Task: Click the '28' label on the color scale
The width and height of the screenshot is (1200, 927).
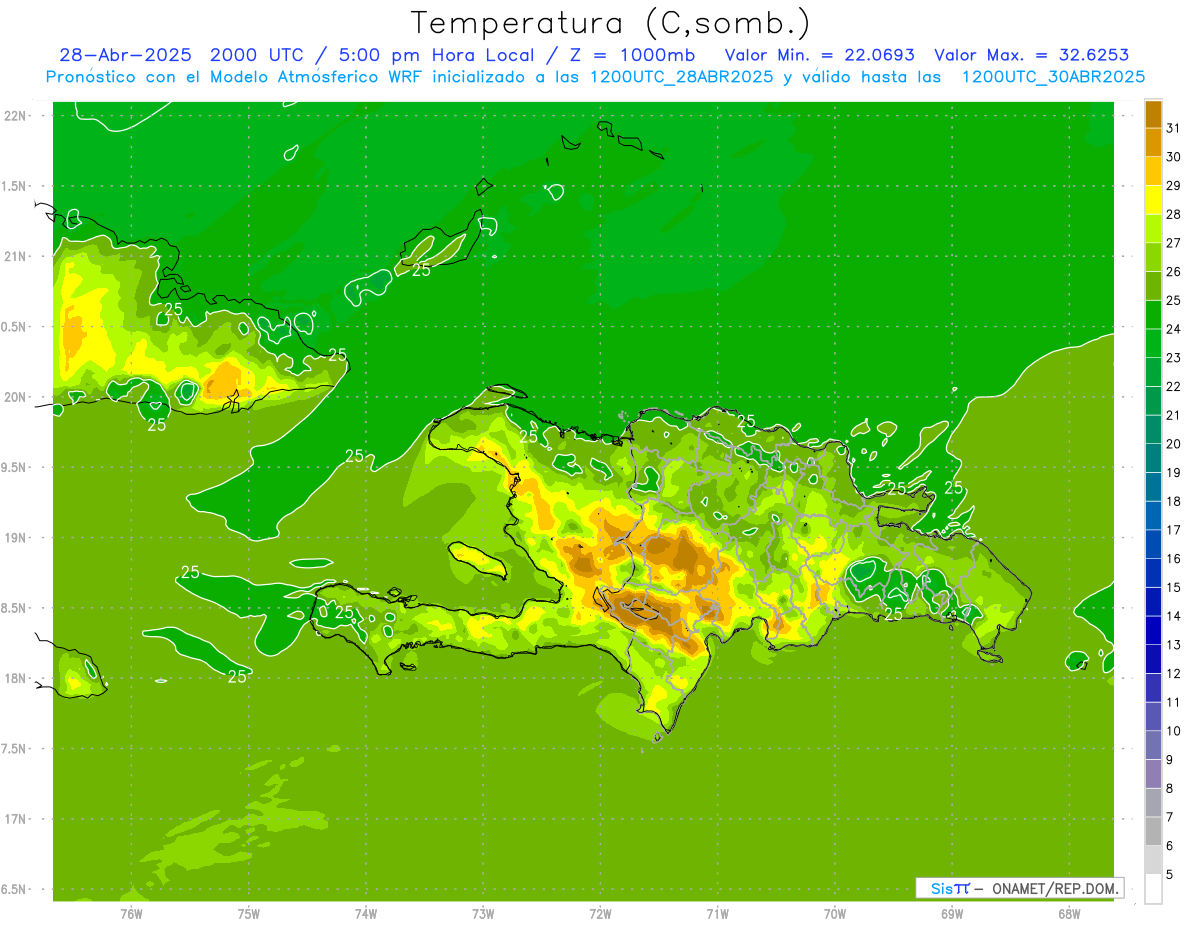Action: point(1174,214)
